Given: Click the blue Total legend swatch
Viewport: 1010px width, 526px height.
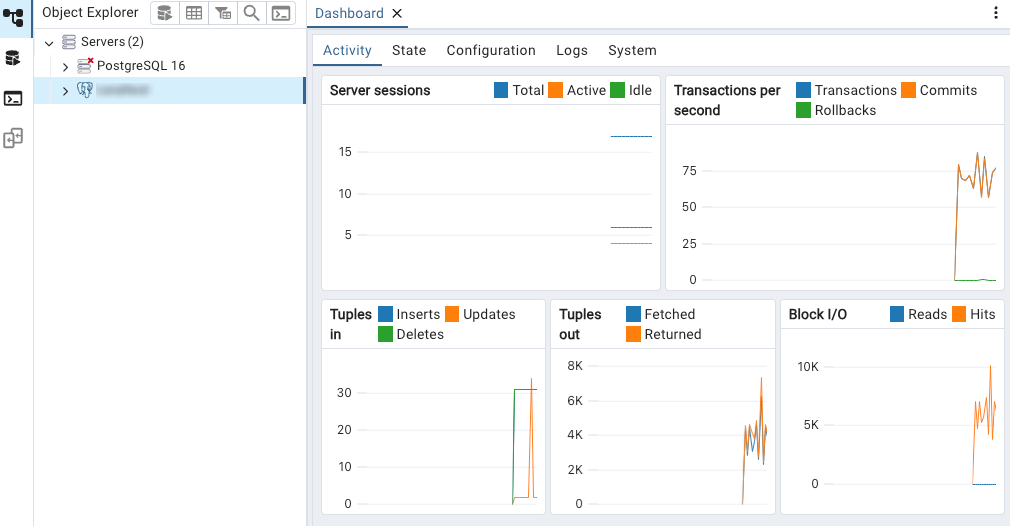Looking at the screenshot, I should [x=501, y=90].
